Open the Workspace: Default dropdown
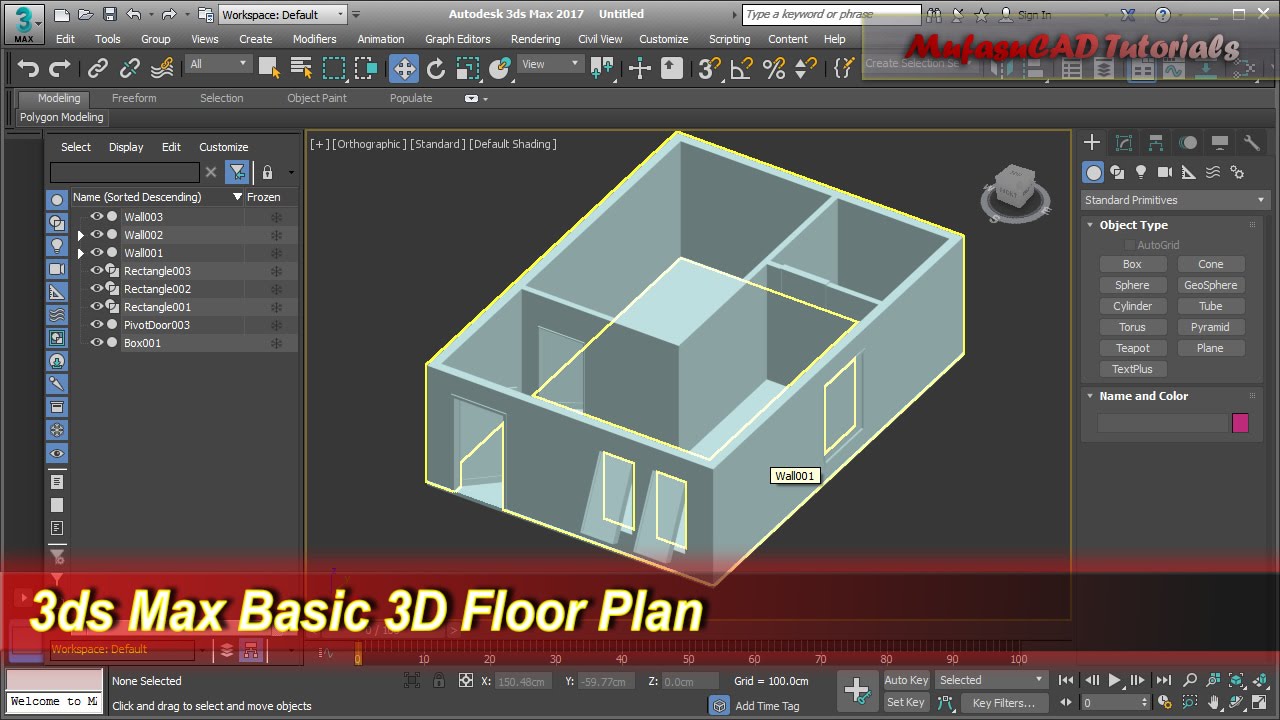The height and width of the screenshot is (720, 1280). 283,14
